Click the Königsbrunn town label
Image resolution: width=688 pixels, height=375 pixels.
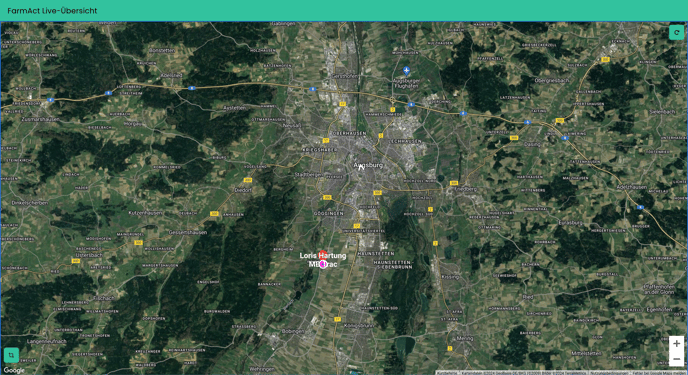click(359, 326)
